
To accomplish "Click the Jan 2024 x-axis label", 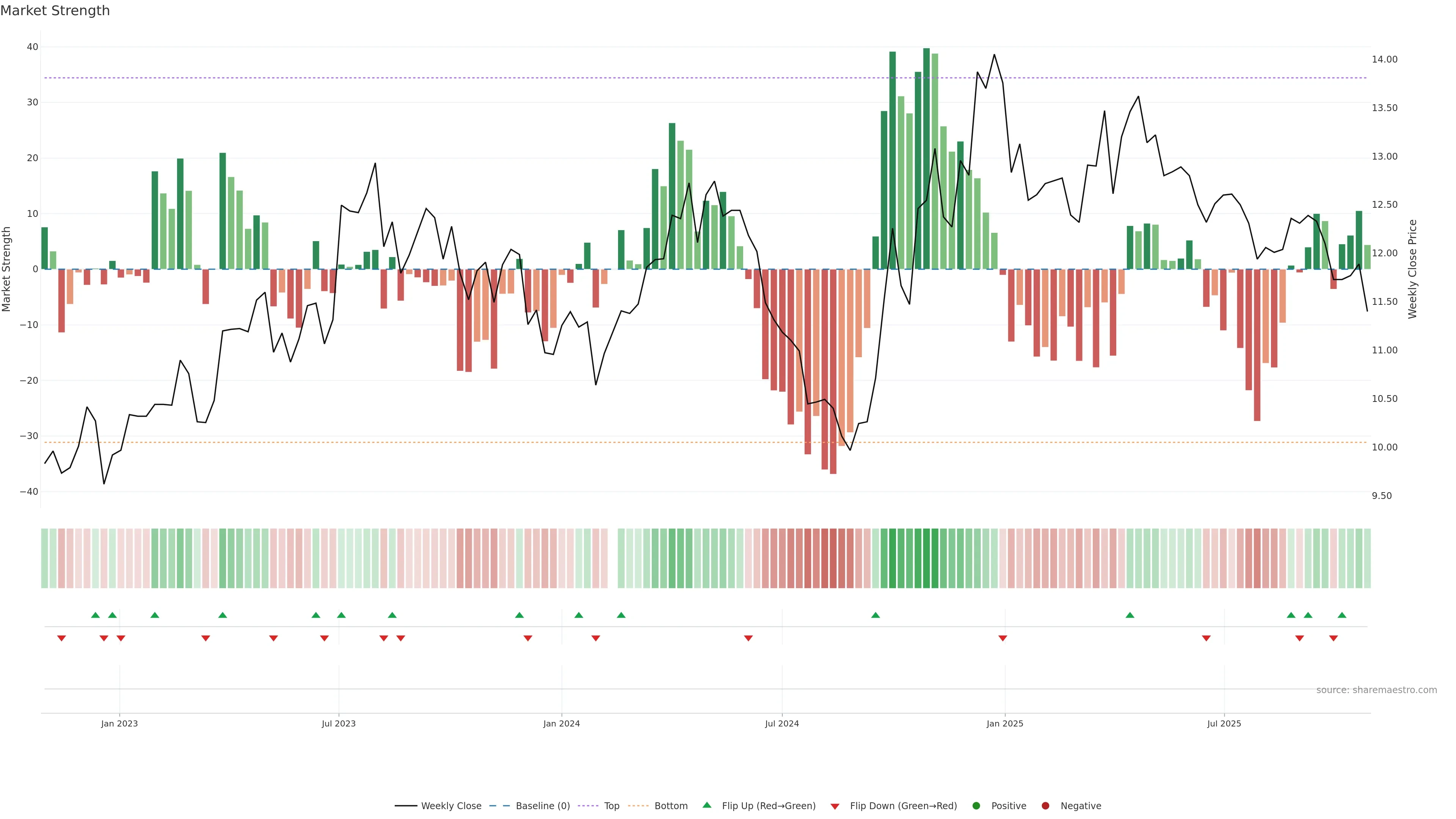I will pyautogui.click(x=561, y=723).
